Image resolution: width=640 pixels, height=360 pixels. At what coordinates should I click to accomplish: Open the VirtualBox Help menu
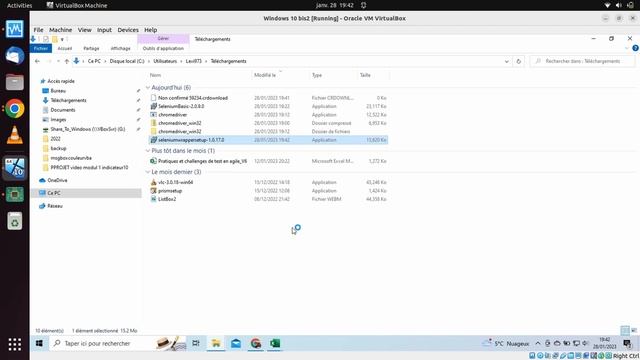coord(151,30)
